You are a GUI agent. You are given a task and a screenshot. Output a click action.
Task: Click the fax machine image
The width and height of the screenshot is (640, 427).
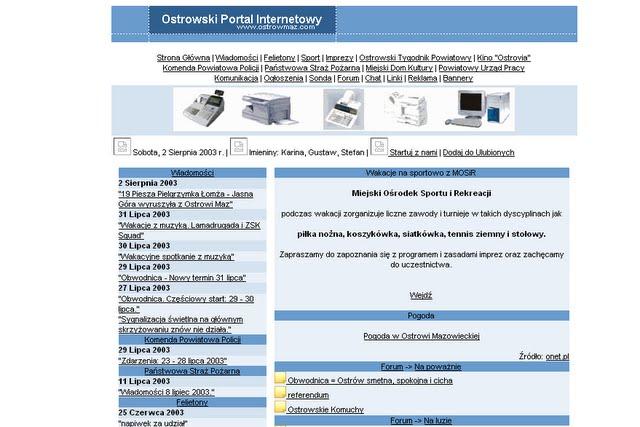click(x=343, y=109)
